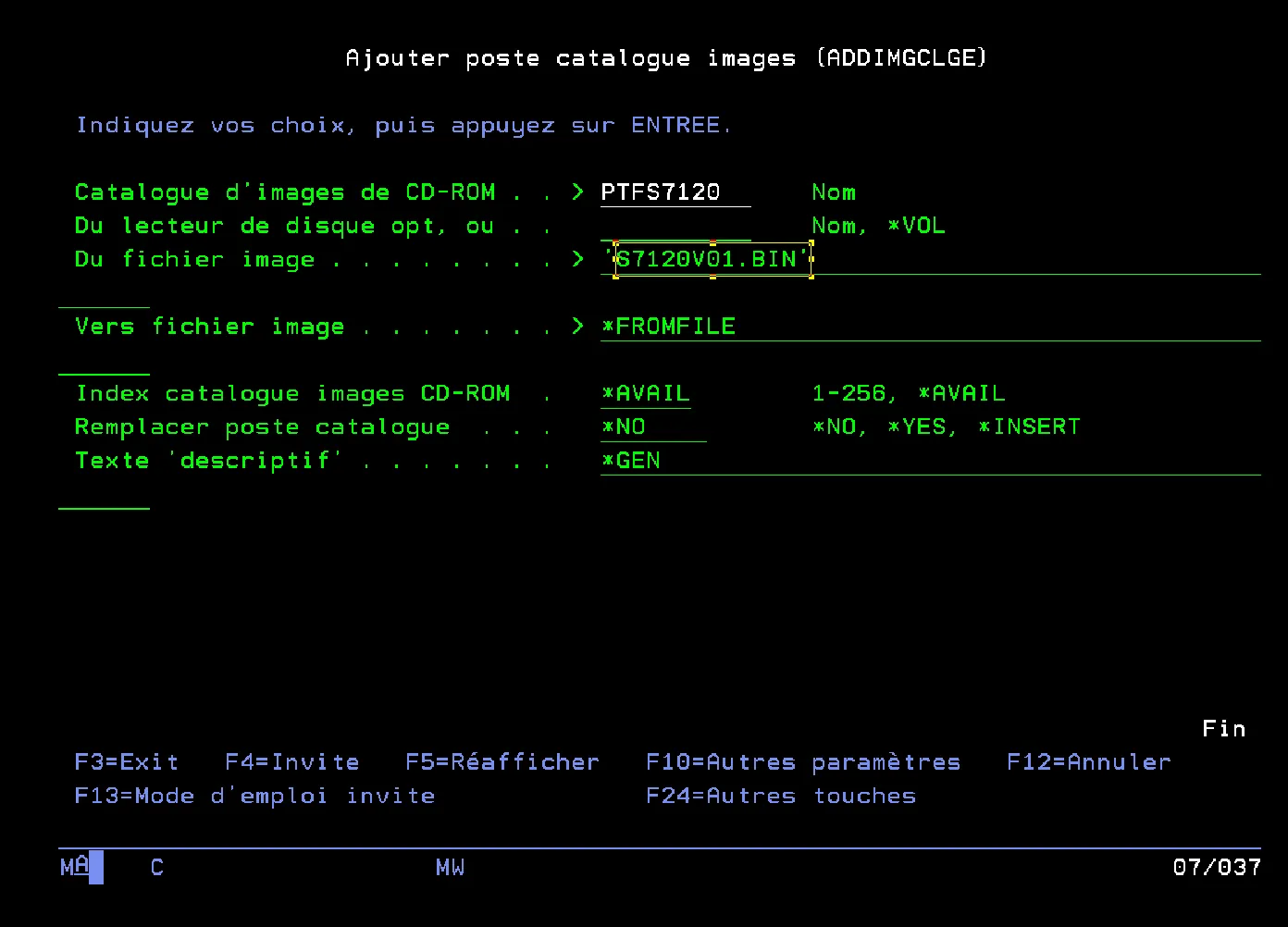Click the label 'Catalogue d'images de CD-ROM'
The width and height of the screenshot is (1288, 927).
(285, 192)
